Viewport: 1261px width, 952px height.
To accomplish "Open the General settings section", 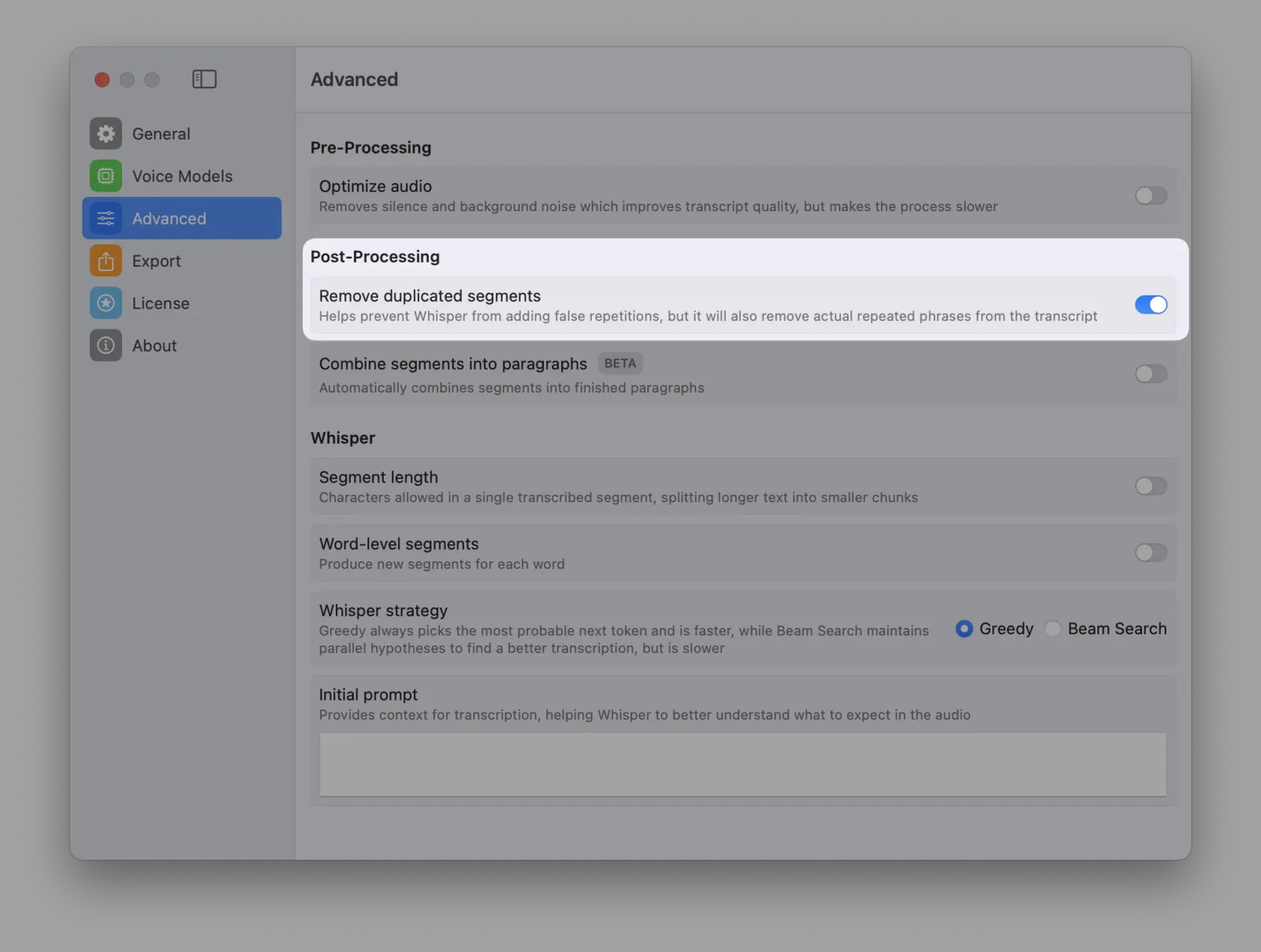I will click(x=182, y=134).
